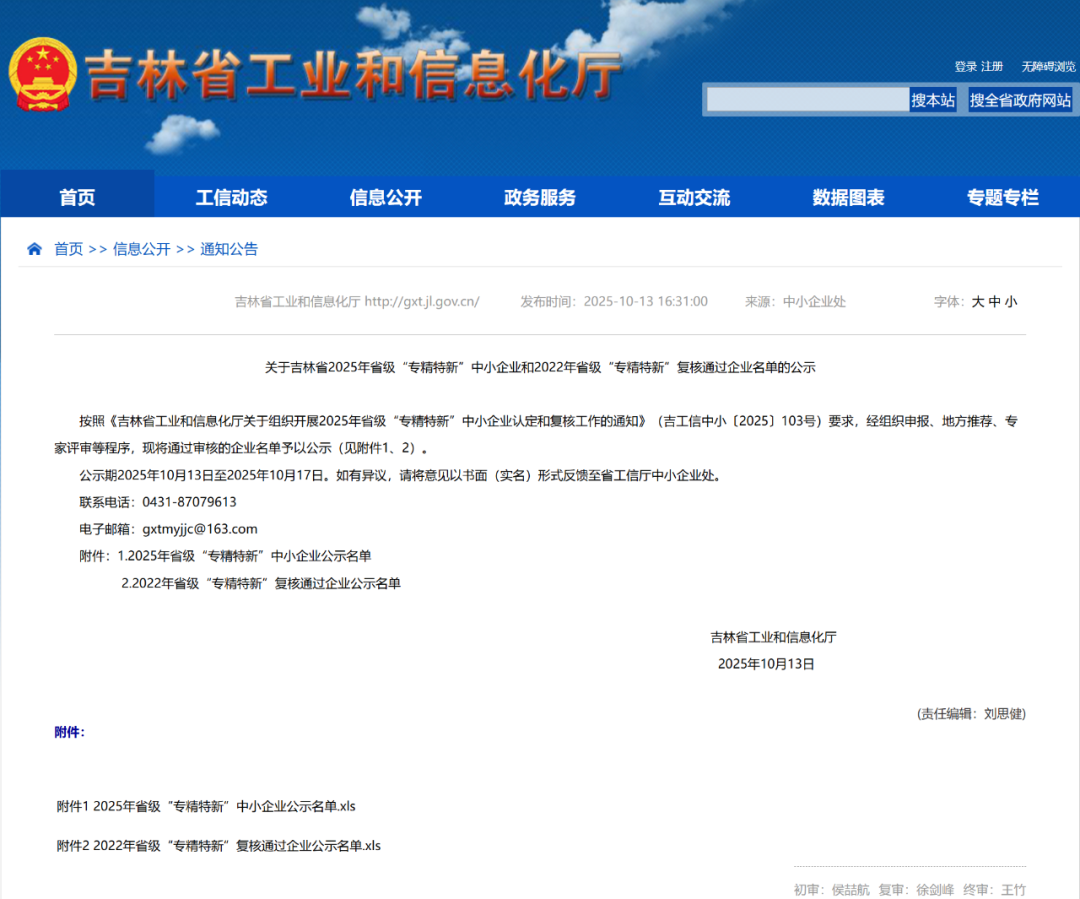
Task: Click the 搜本站 search button
Action: coord(933,100)
